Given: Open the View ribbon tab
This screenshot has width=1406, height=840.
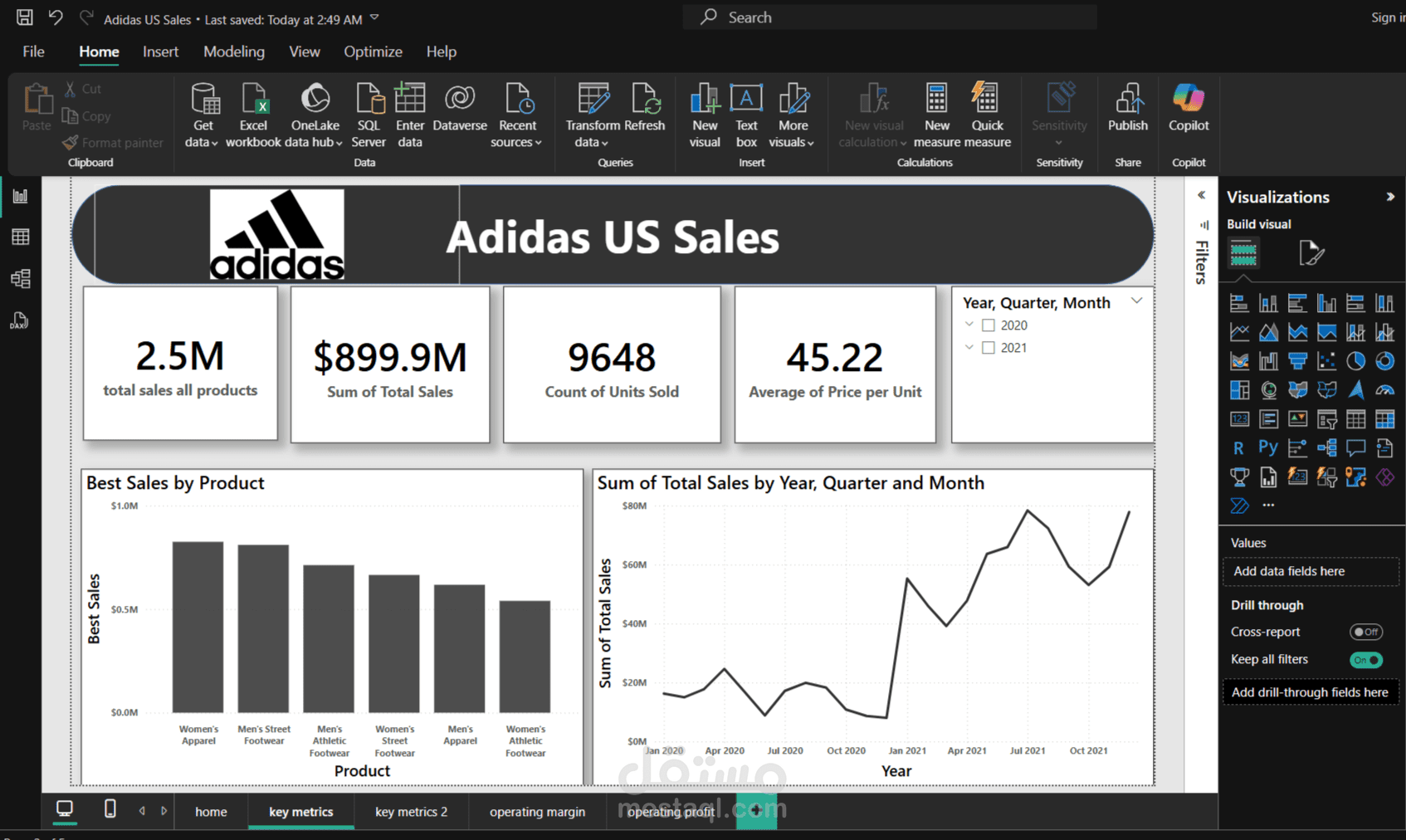Looking at the screenshot, I should (305, 51).
